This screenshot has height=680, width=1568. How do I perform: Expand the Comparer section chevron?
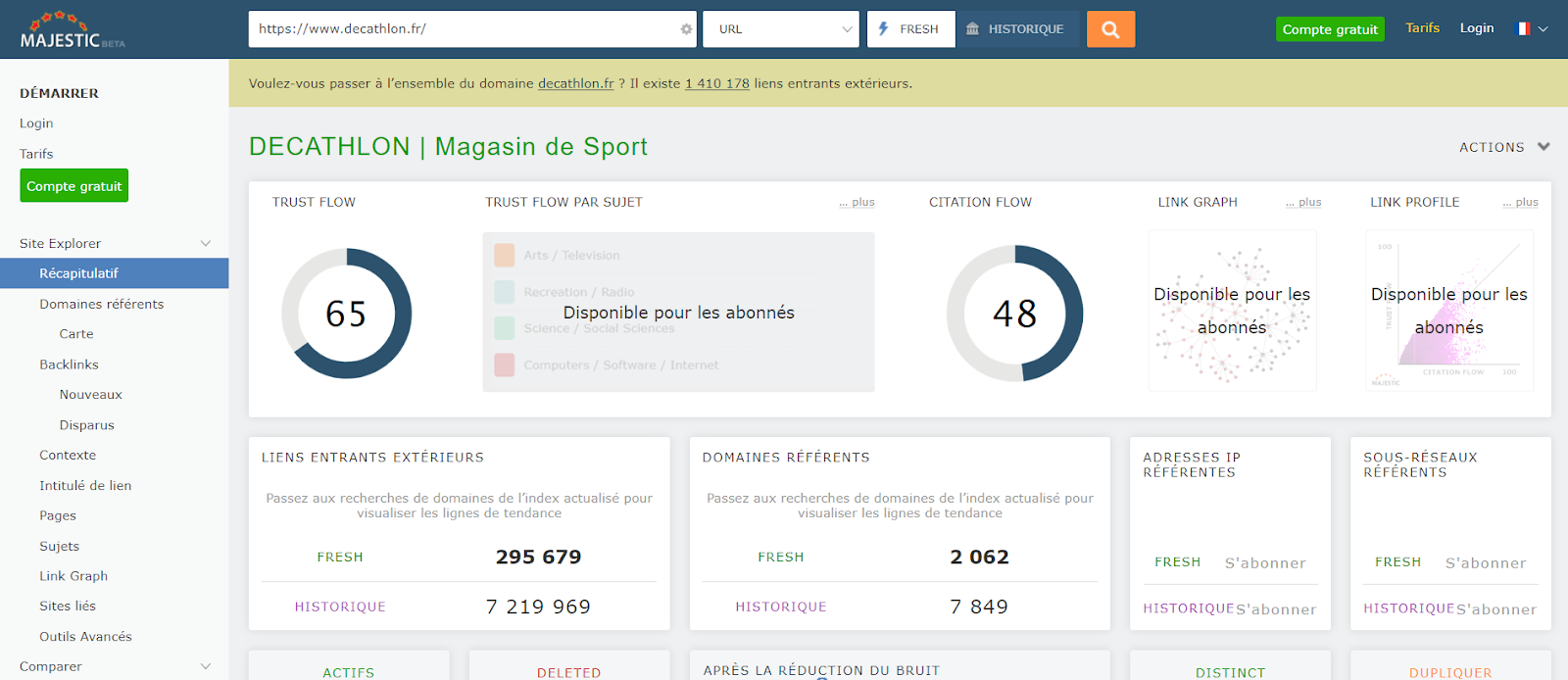[206, 666]
